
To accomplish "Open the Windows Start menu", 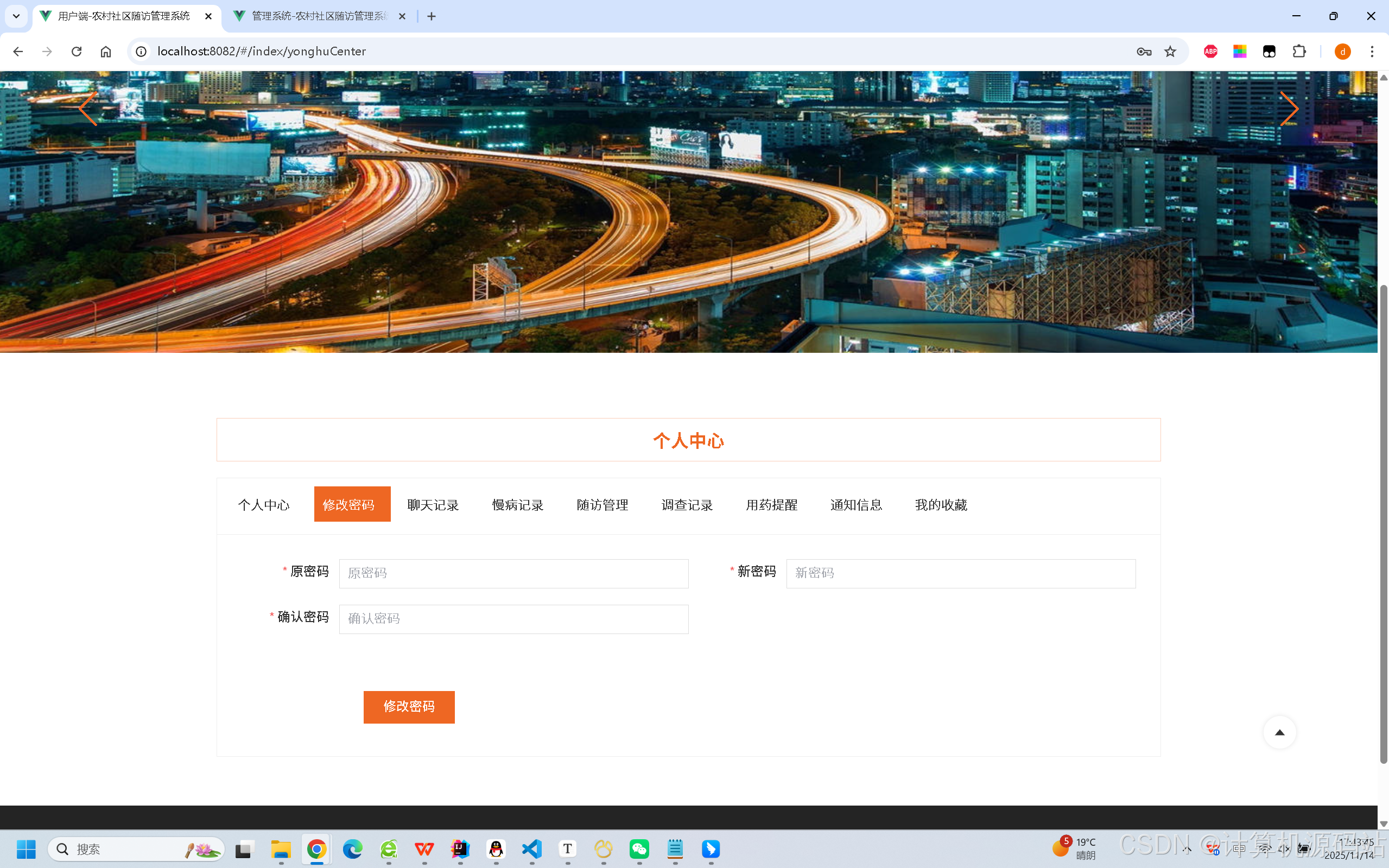I will pyautogui.click(x=27, y=848).
